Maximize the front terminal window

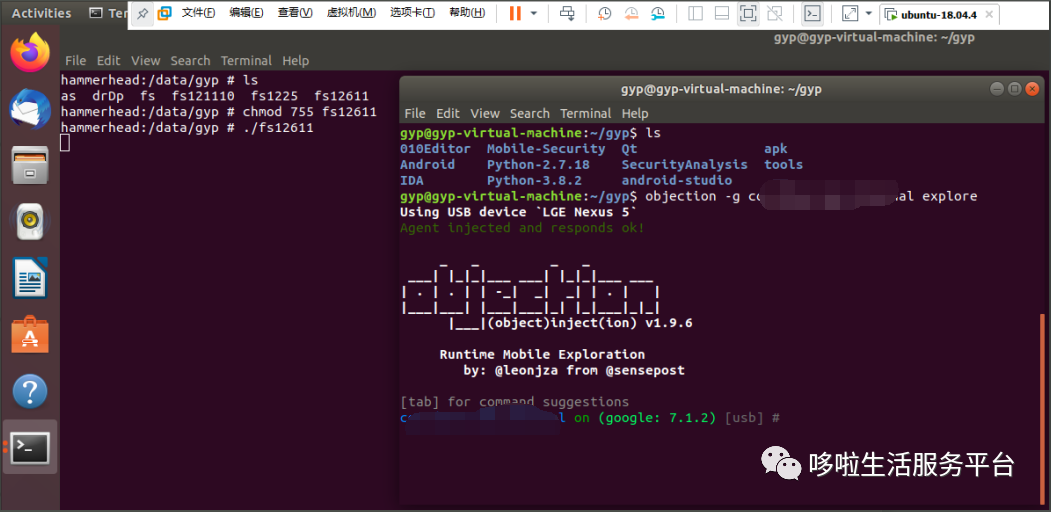coord(1014,88)
